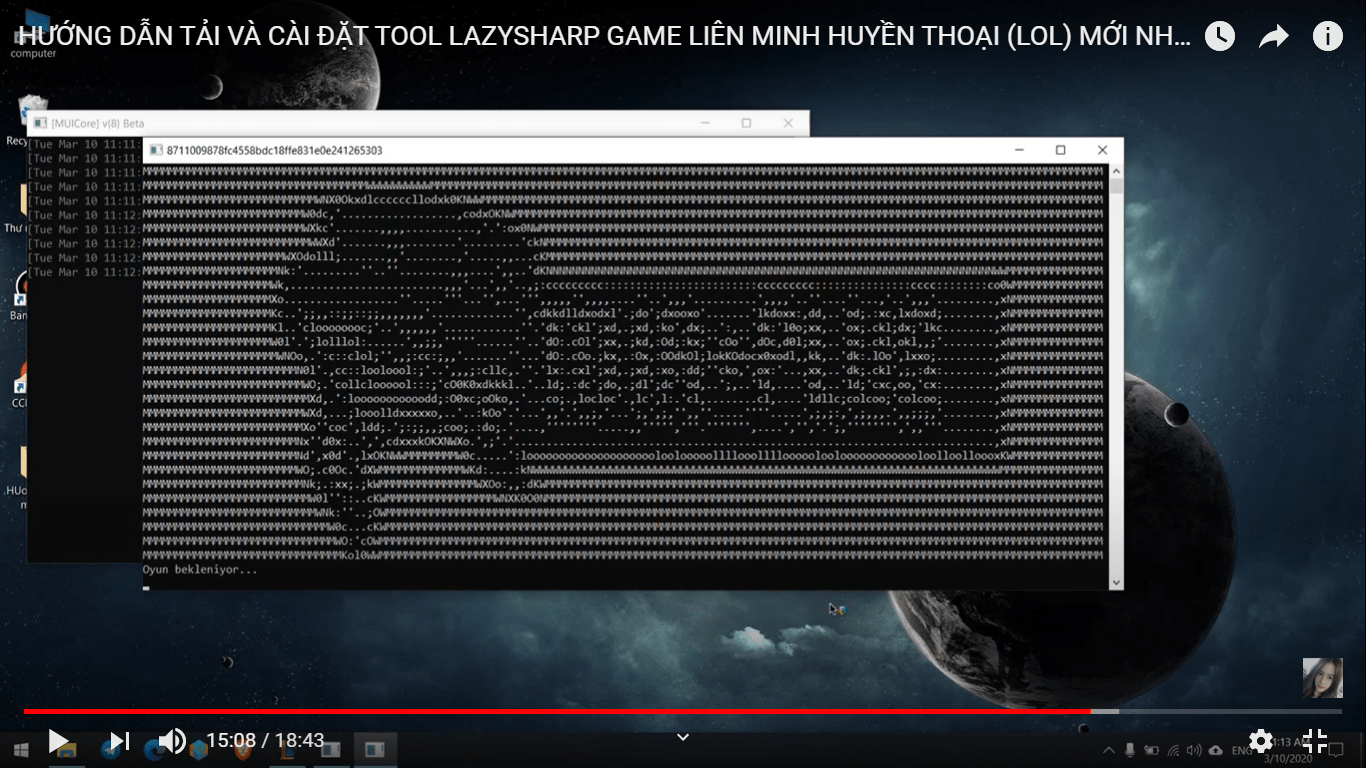Click the Windows Start button in the recording
1366x768 pixels.
tap(21, 748)
